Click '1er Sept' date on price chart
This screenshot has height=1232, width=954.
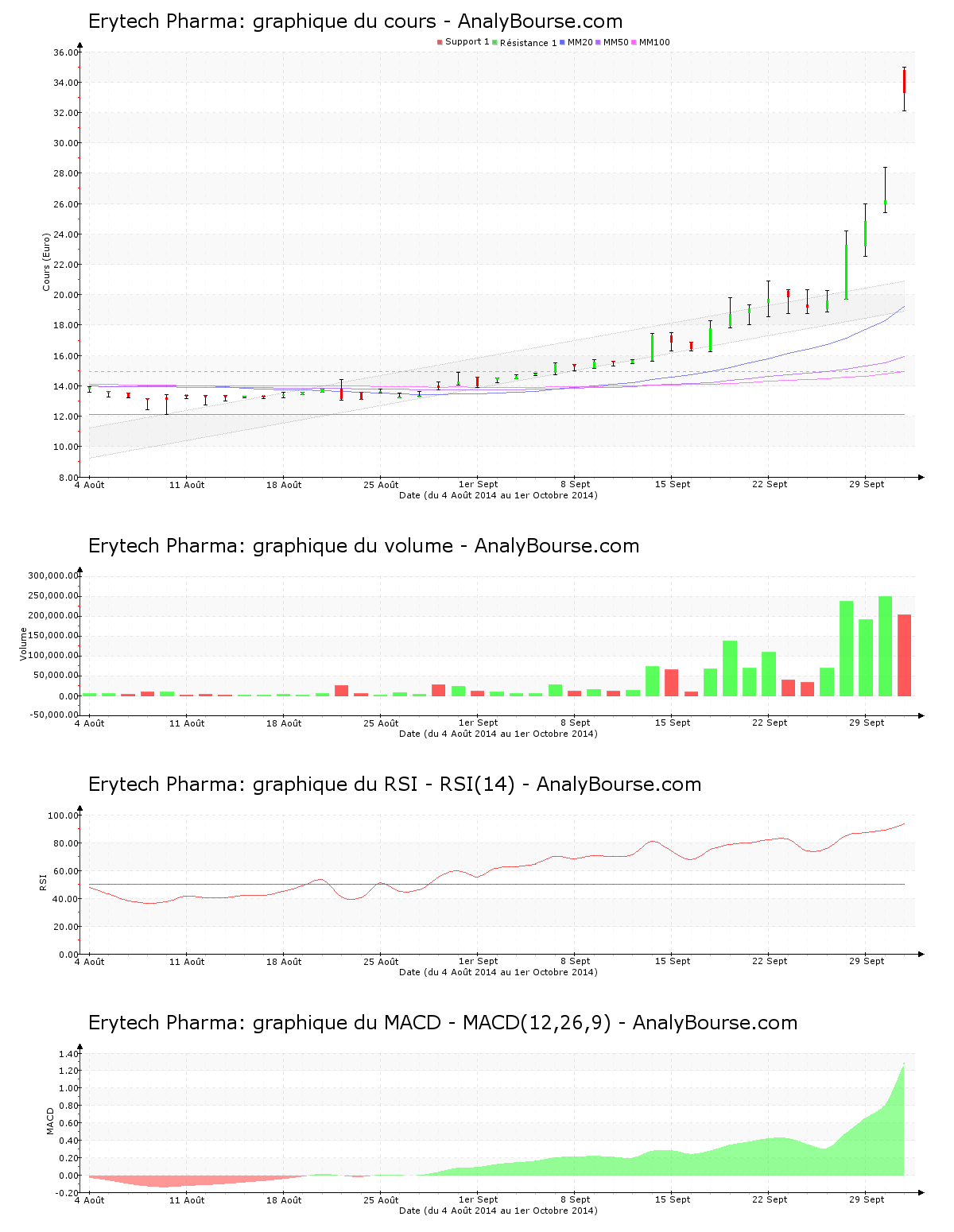click(x=478, y=484)
